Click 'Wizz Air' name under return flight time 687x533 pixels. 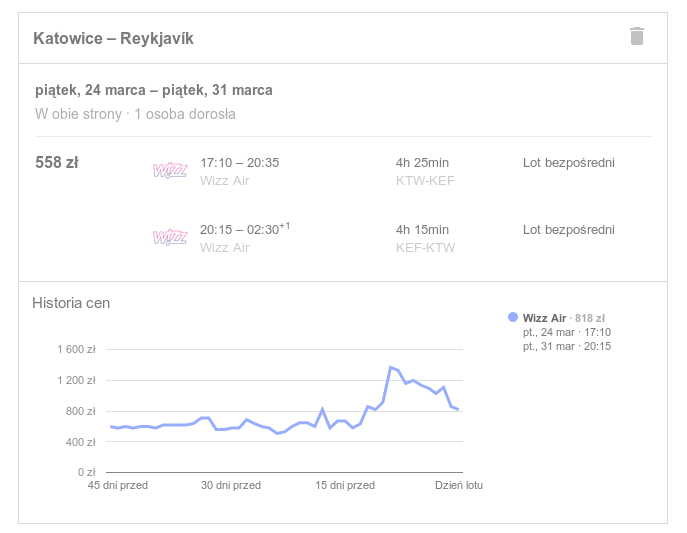[225, 248]
